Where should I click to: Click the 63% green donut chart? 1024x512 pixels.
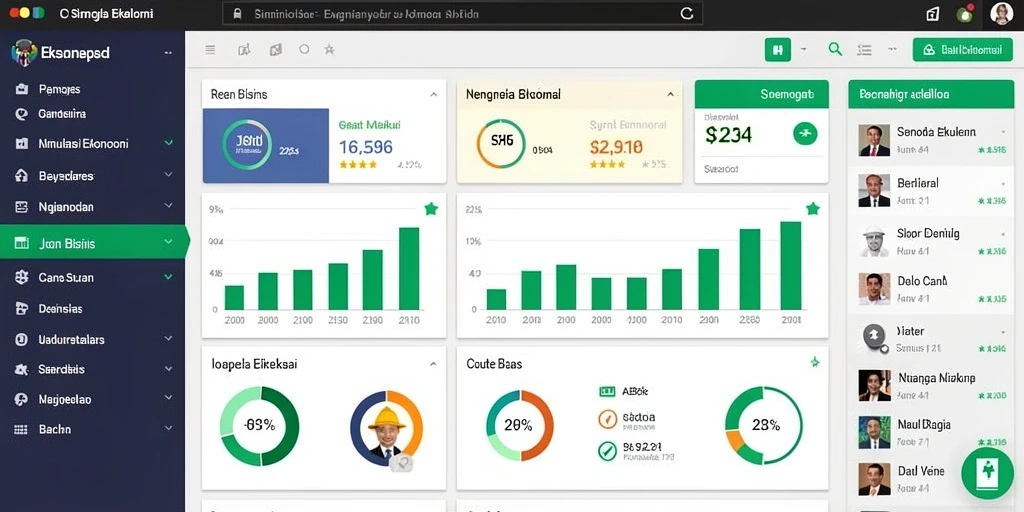(259, 426)
